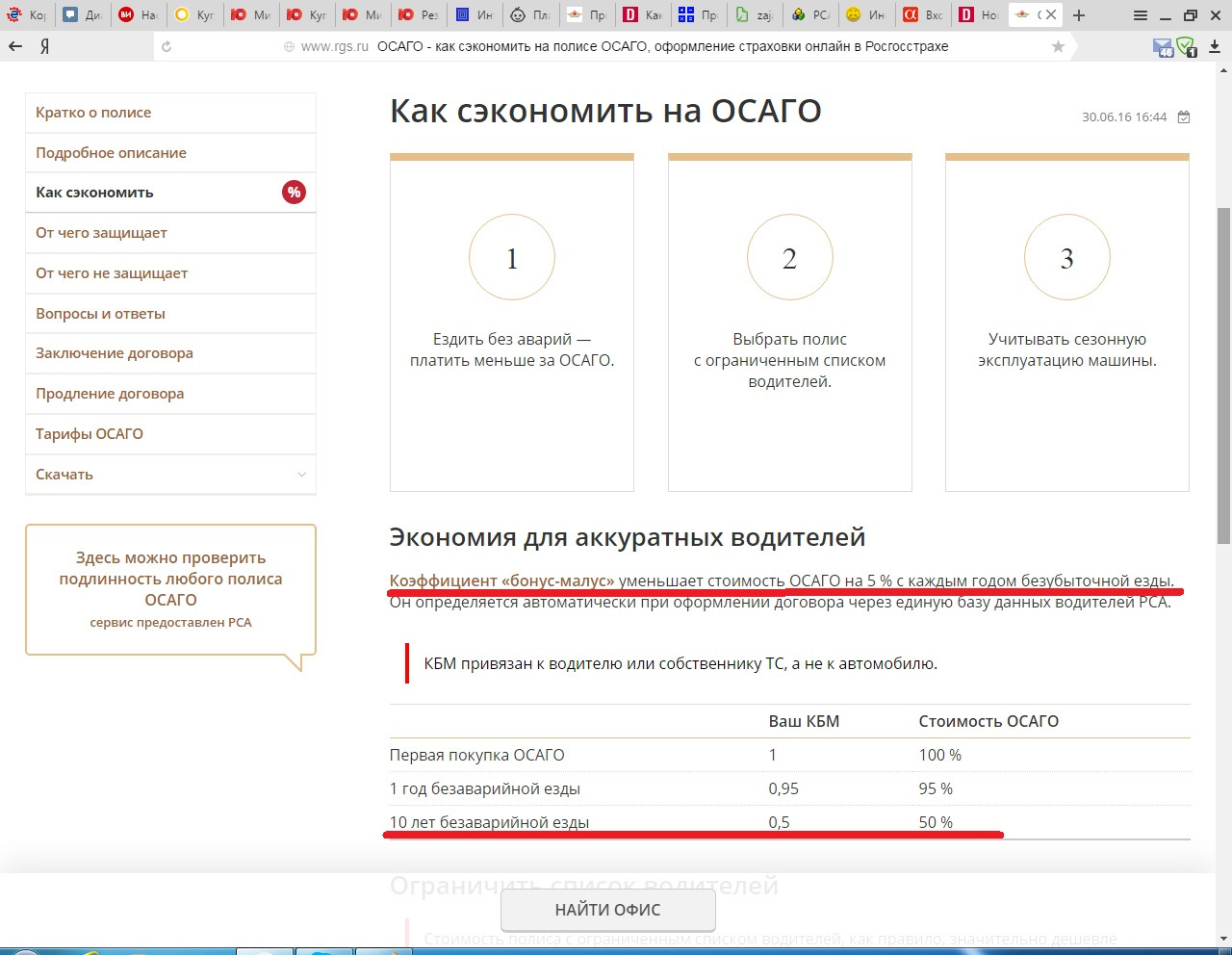This screenshot has width=1232, height=955.
Task: Click the '0,95' KBM value
Action: tap(783, 788)
